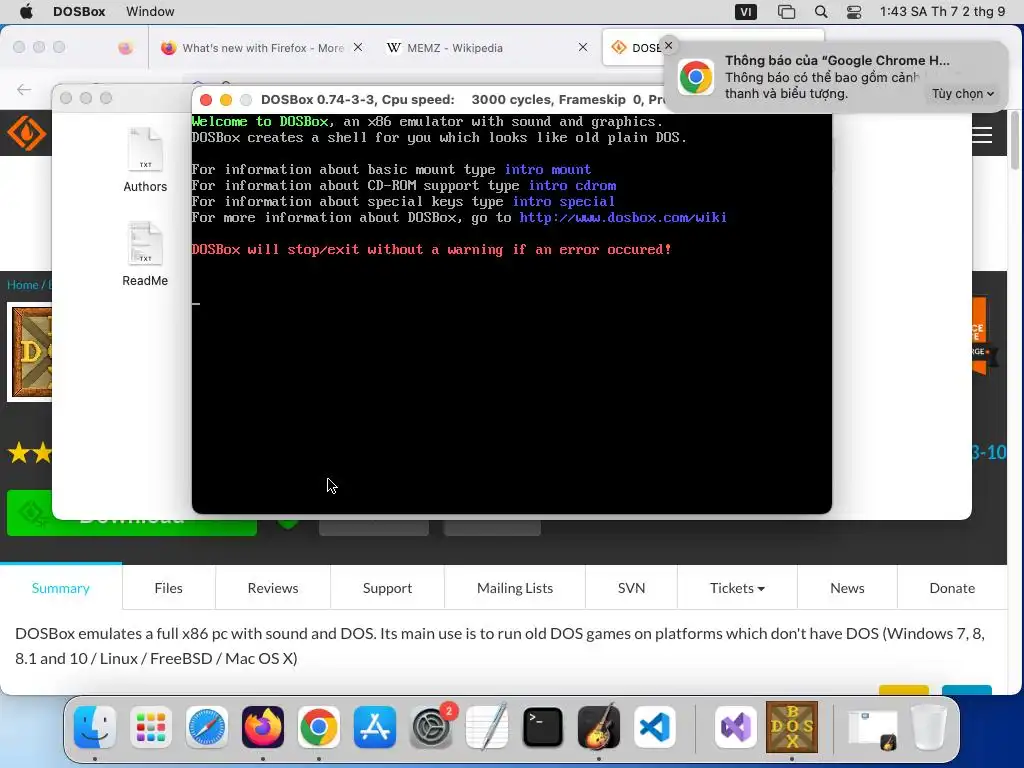Open GarageBand guitar icon in Dock
This screenshot has height=768, width=1024.
[599, 727]
